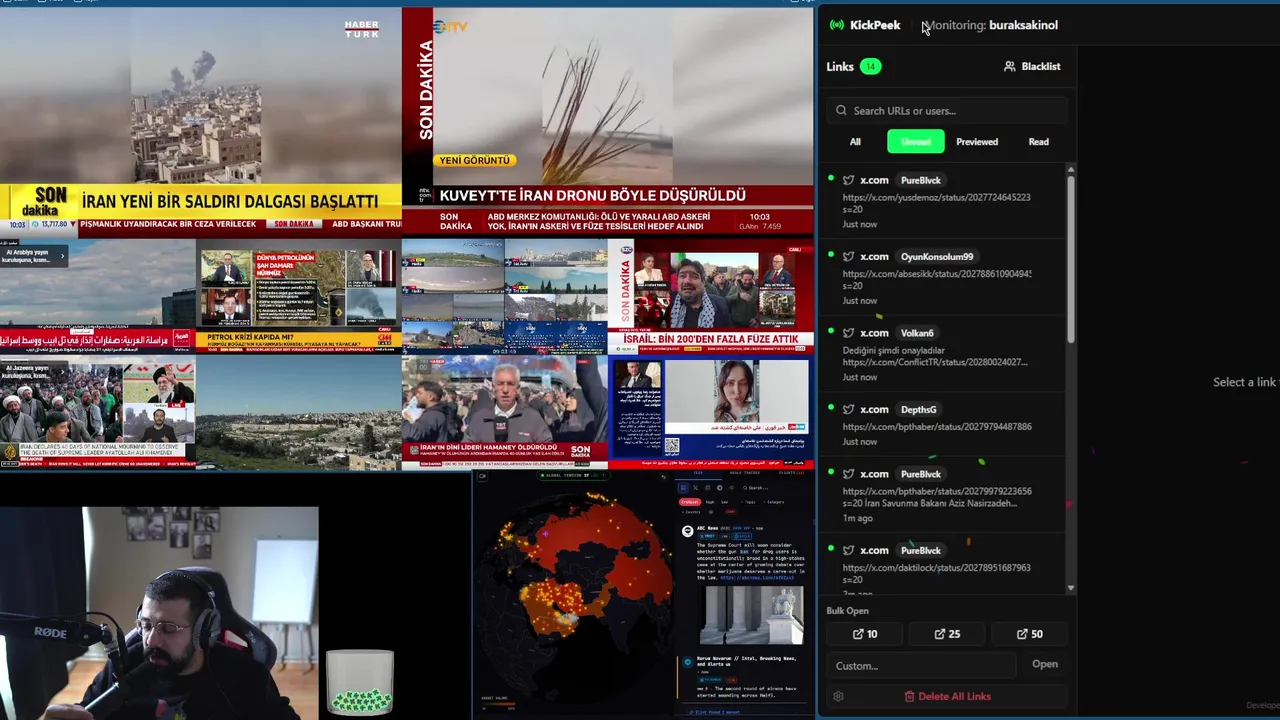Click the Twitter bird icon beside DepthsG
Image resolution: width=1280 pixels, height=720 pixels.
point(848,409)
